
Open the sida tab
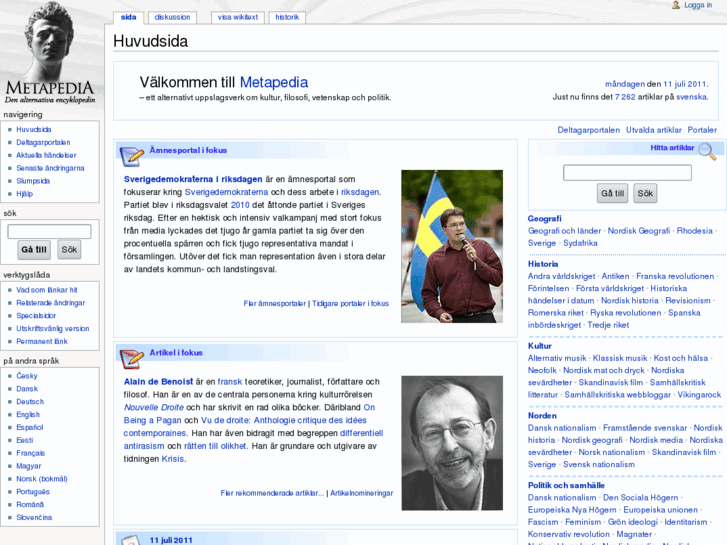[128, 17]
